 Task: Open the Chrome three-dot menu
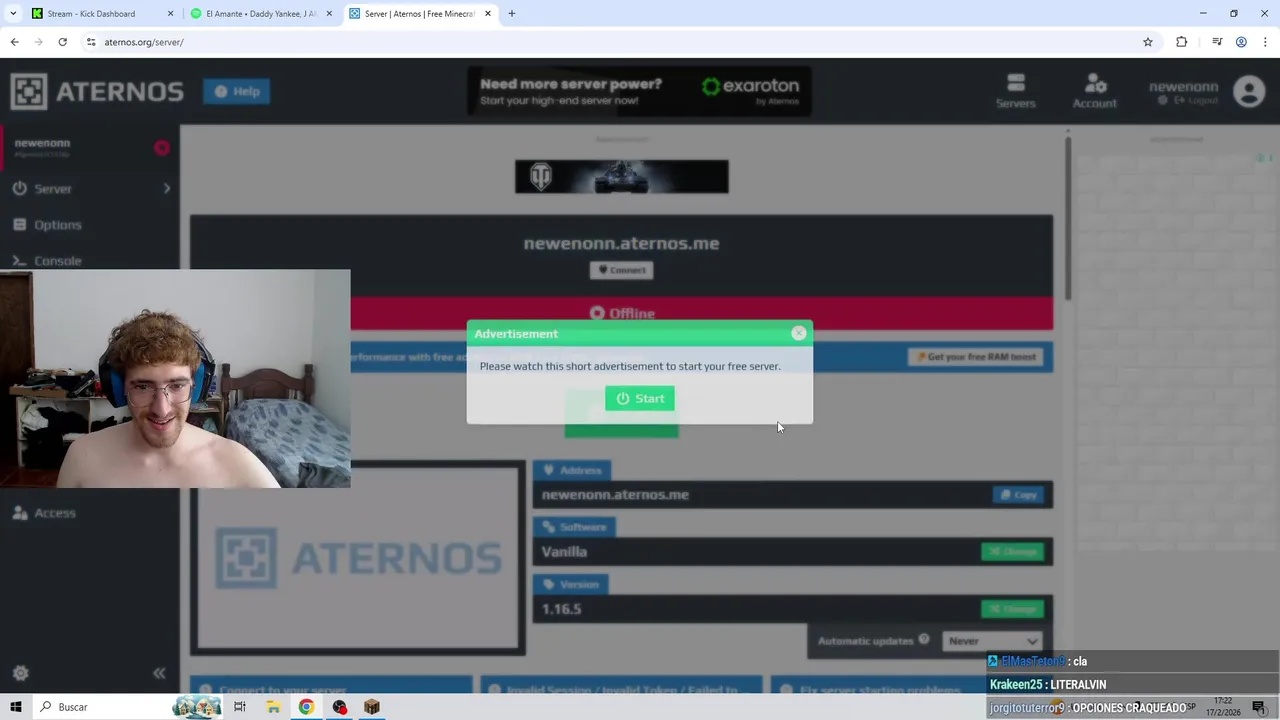(x=1266, y=42)
